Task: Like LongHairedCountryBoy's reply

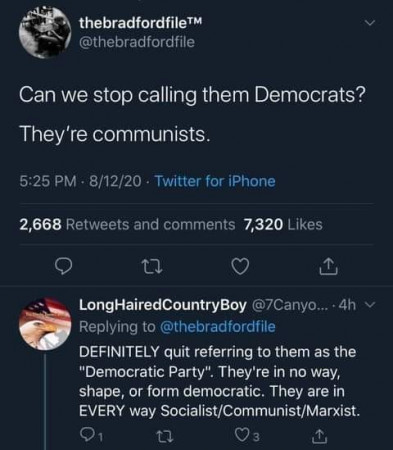Action: tap(247, 436)
